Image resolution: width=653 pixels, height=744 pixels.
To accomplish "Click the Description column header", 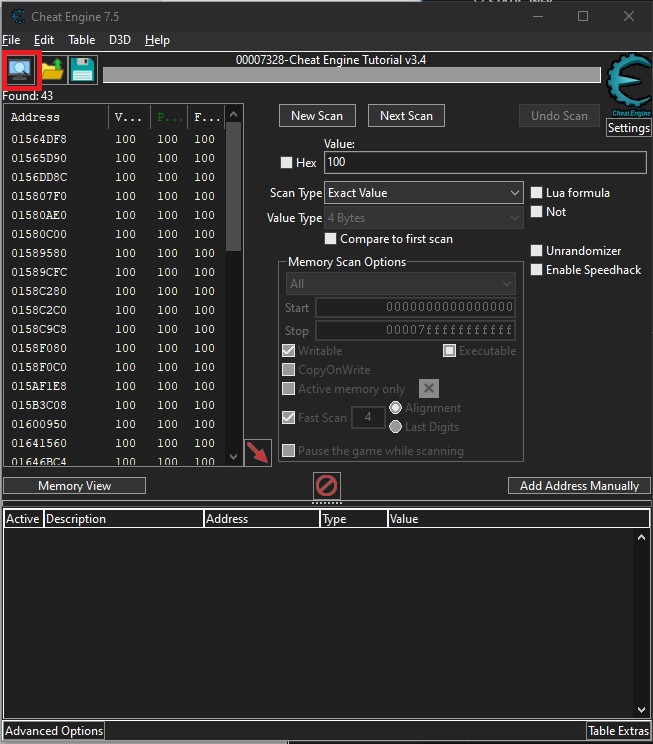I will pyautogui.click(x=124, y=519).
